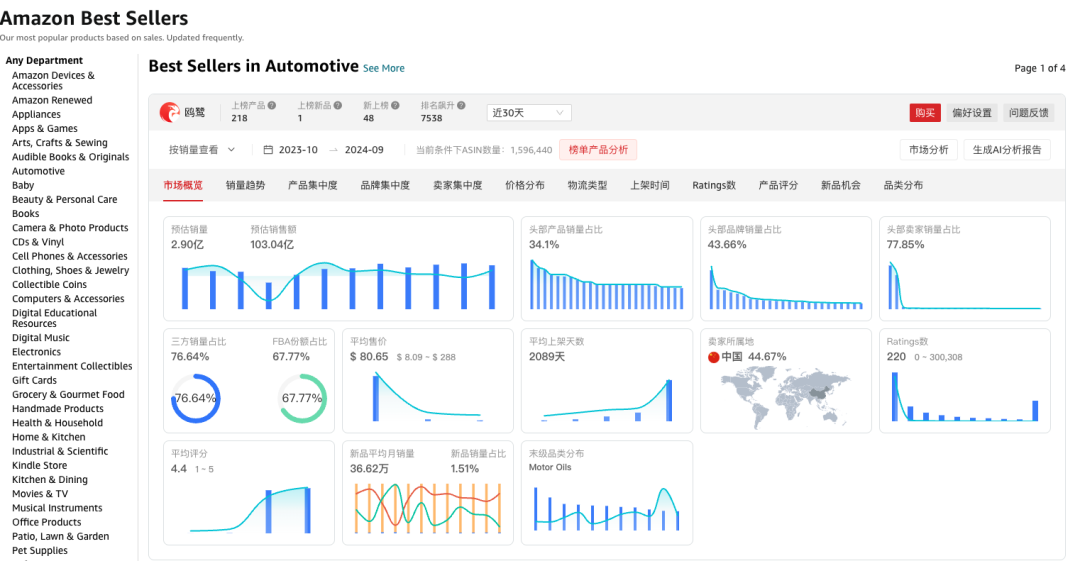Switch to the 销量趋势 tab
The image size is (1080, 561).
(x=245, y=185)
